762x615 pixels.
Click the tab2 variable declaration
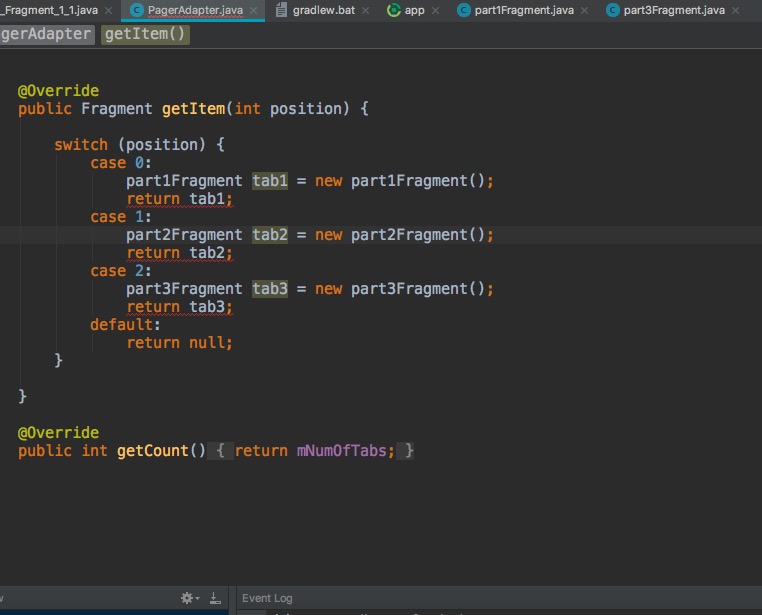(x=270, y=235)
